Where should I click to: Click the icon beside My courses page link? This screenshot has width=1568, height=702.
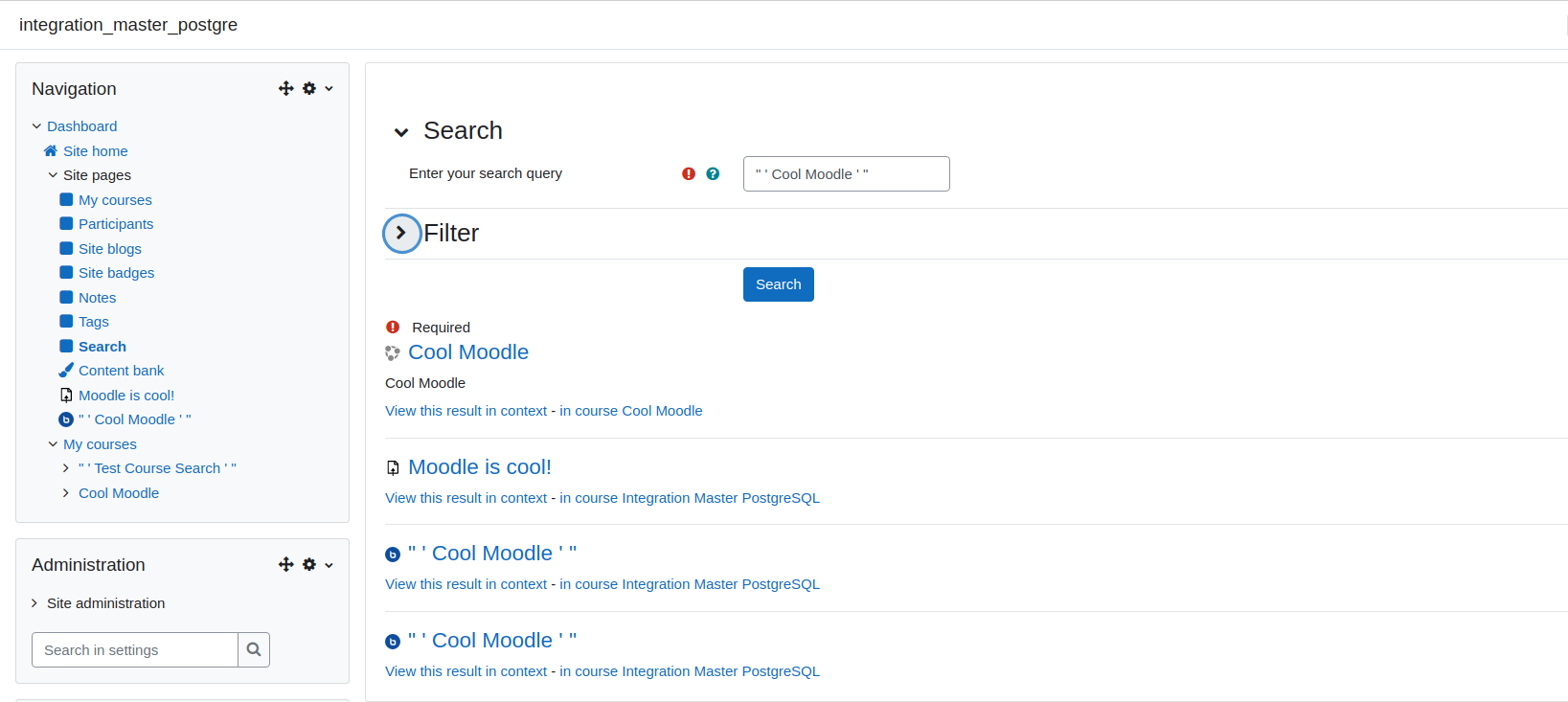[66, 199]
